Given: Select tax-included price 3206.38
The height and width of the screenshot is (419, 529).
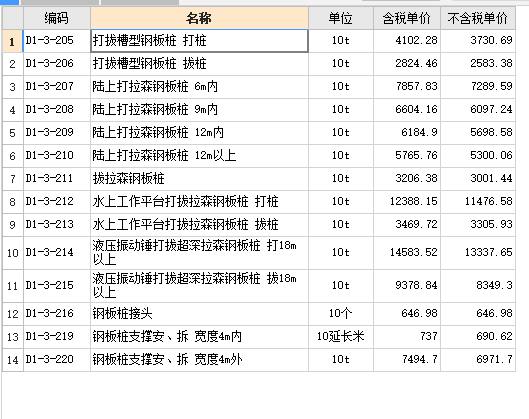Looking at the screenshot, I should 407,179.
